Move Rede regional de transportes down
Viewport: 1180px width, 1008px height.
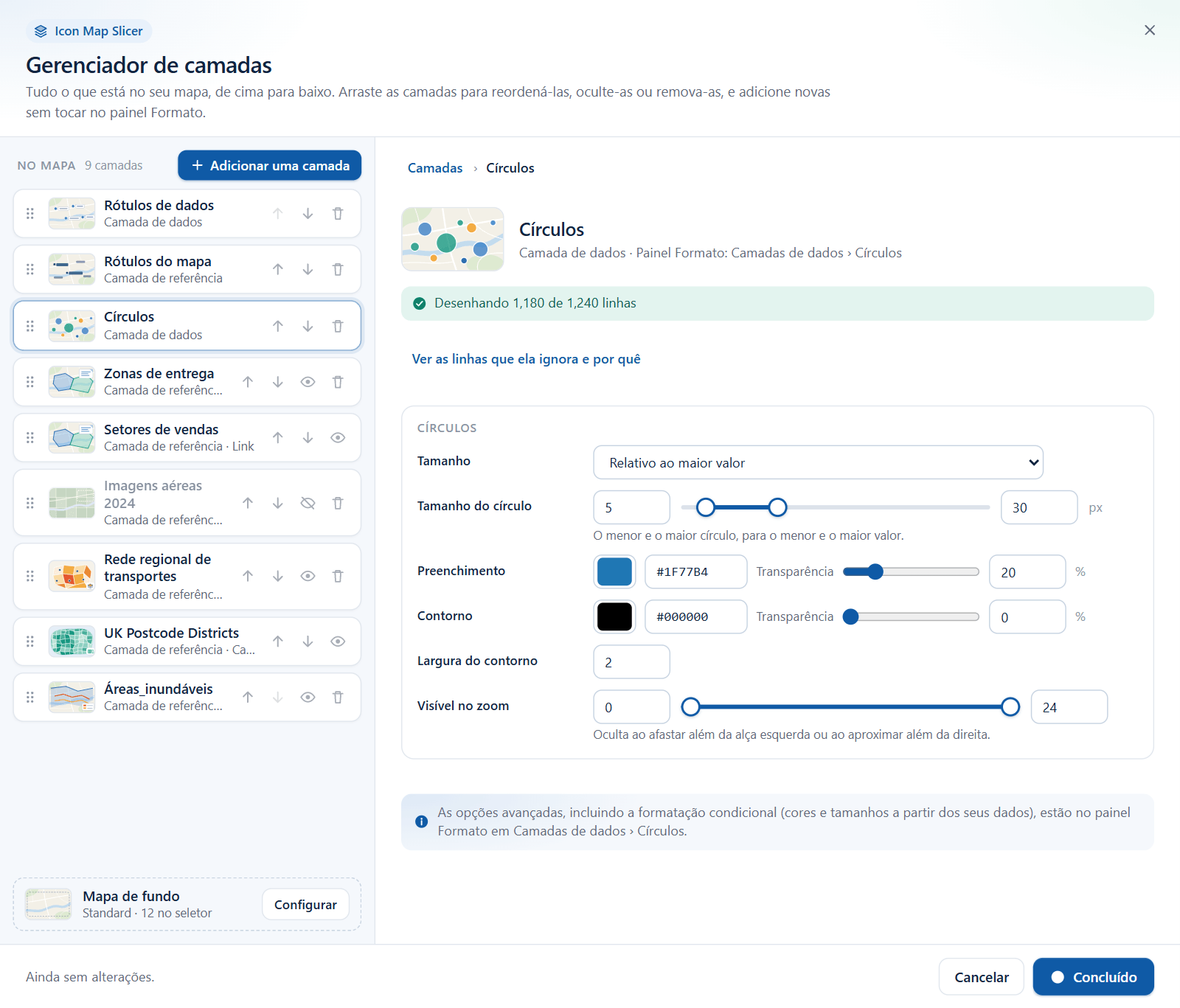point(277,577)
